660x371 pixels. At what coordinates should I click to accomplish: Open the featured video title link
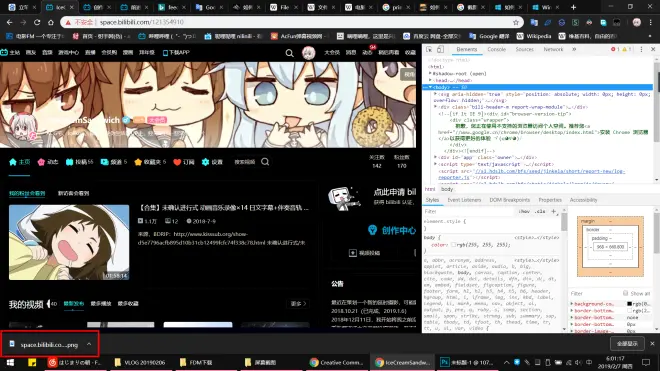(223, 208)
